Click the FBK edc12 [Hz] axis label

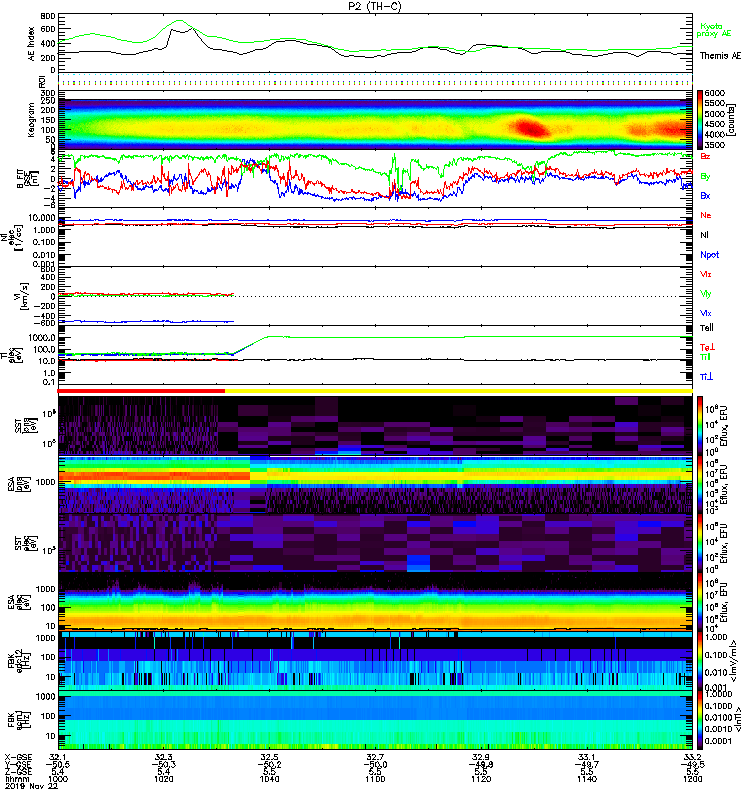pos(18,661)
